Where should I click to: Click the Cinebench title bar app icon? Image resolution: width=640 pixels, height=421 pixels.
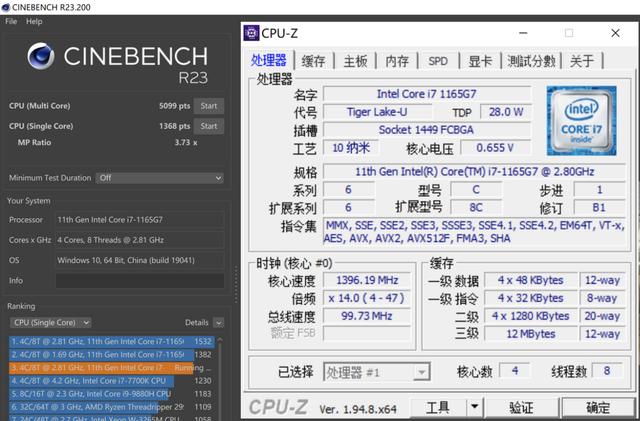6,7
